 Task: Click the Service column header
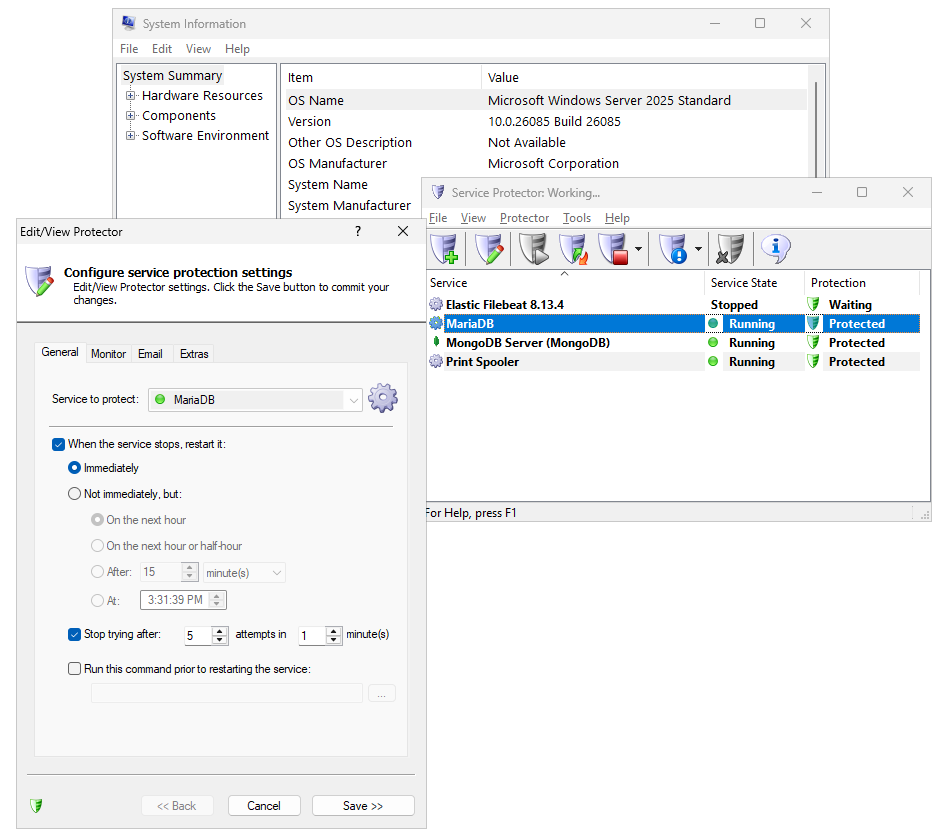(x=566, y=283)
